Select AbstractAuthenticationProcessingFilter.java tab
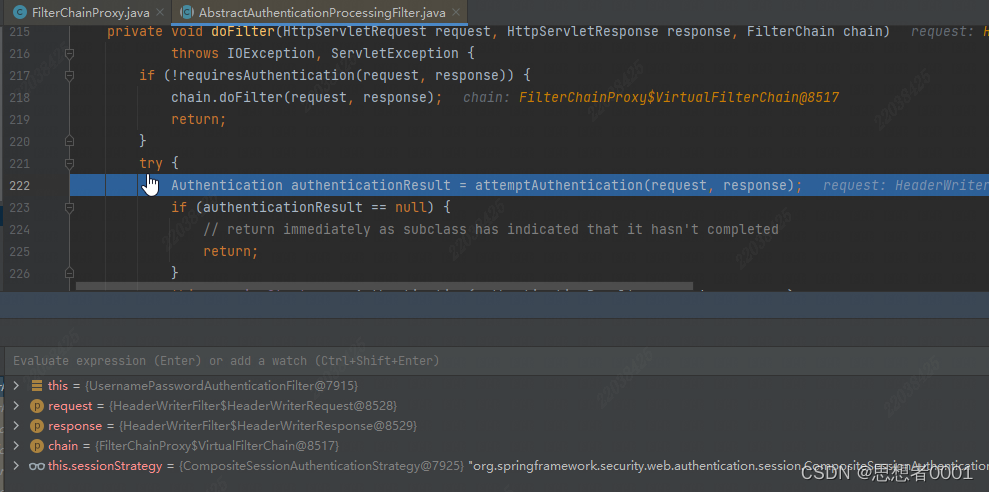The image size is (989, 492). [320, 13]
